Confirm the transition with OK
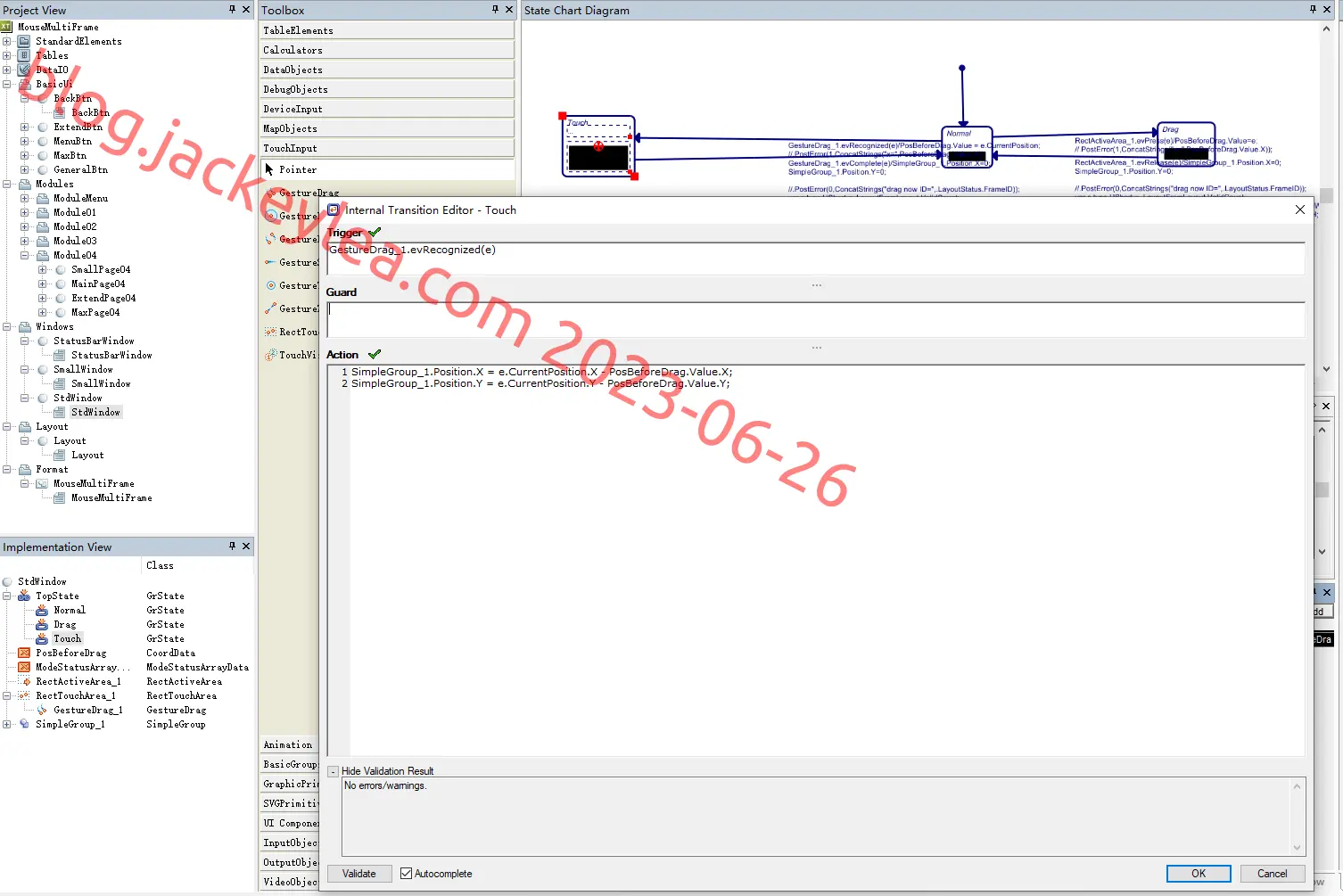1343x896 pixels. coord(1199,874)
